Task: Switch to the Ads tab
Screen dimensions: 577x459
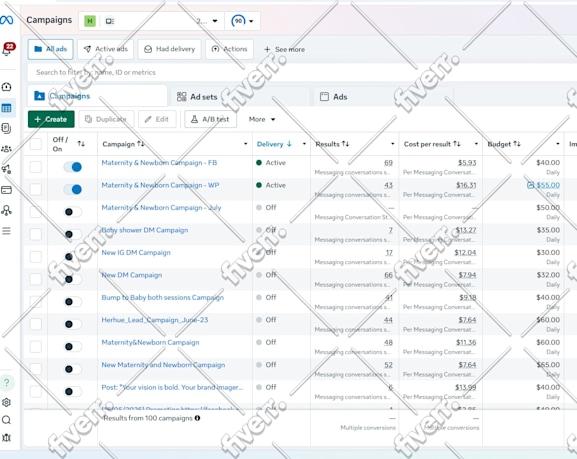Action: (383, 97)
